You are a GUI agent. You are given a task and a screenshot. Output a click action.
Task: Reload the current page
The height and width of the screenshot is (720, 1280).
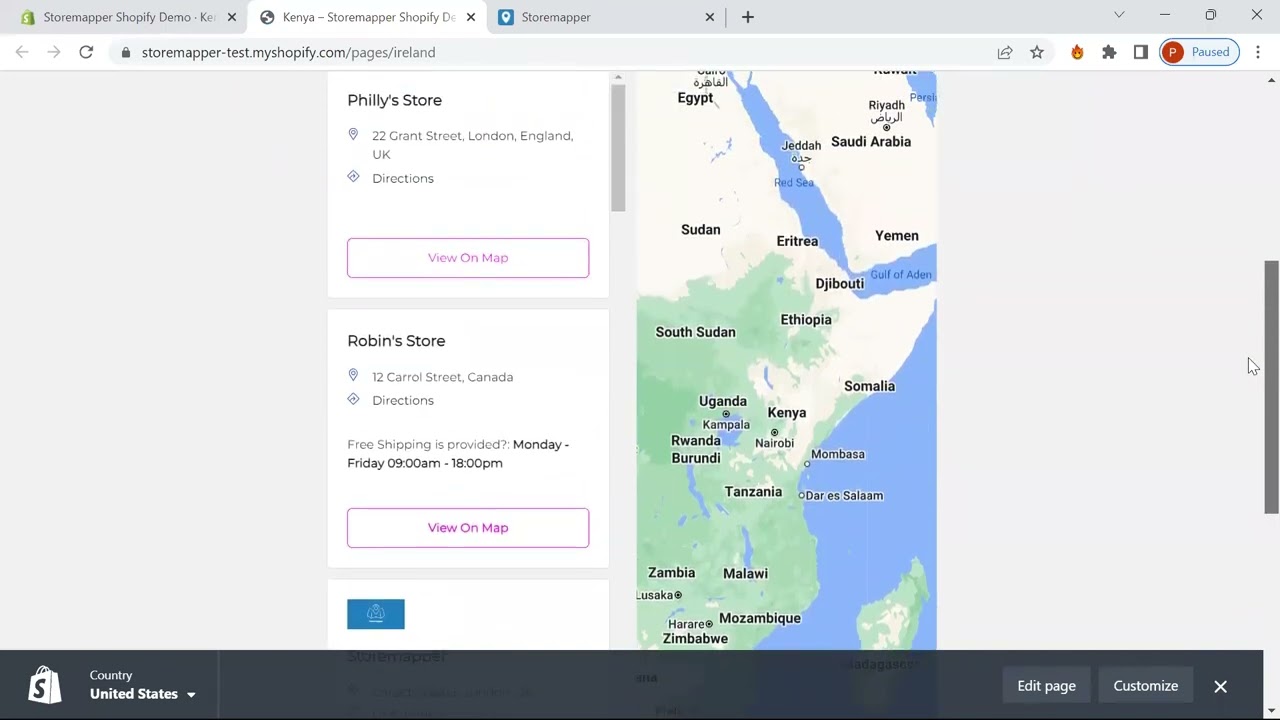click(86, 52)
